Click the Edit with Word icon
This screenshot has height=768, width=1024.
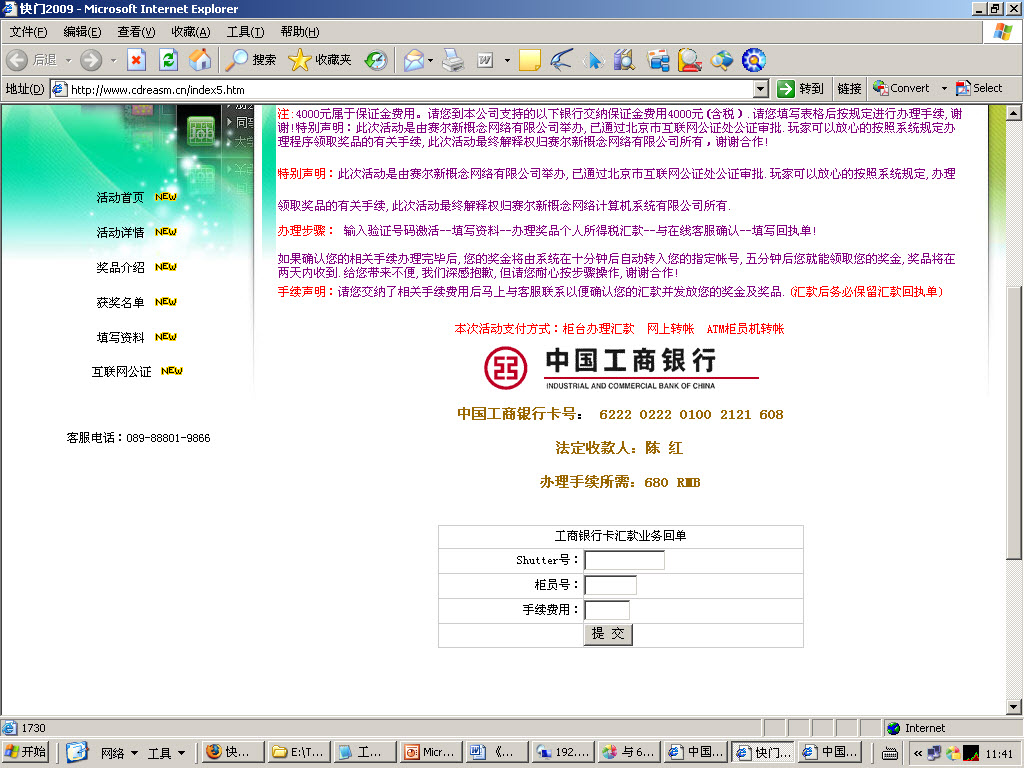point(485,60)
